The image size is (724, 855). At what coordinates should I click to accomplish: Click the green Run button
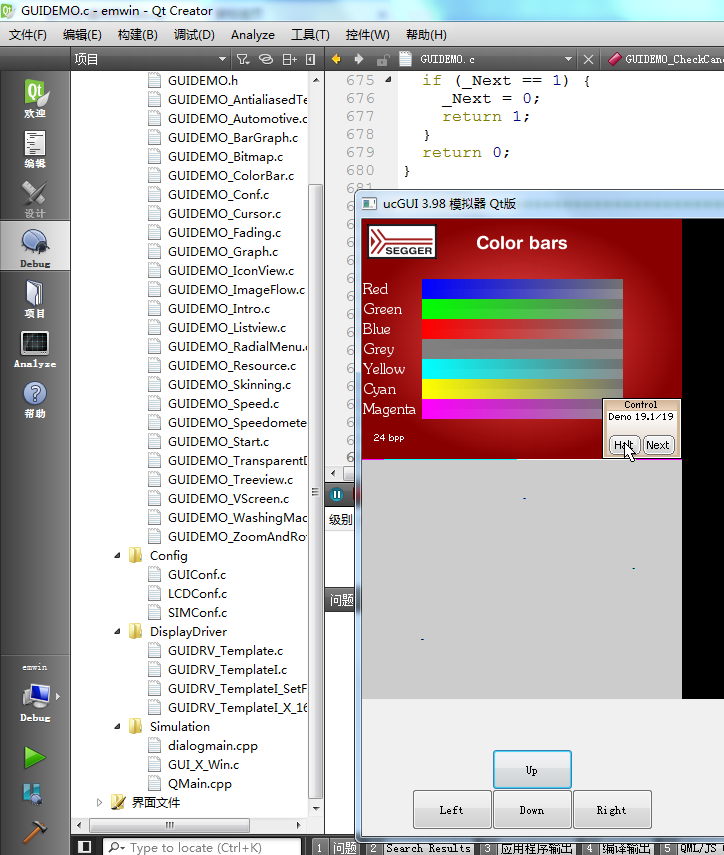[x=35, y=757]
